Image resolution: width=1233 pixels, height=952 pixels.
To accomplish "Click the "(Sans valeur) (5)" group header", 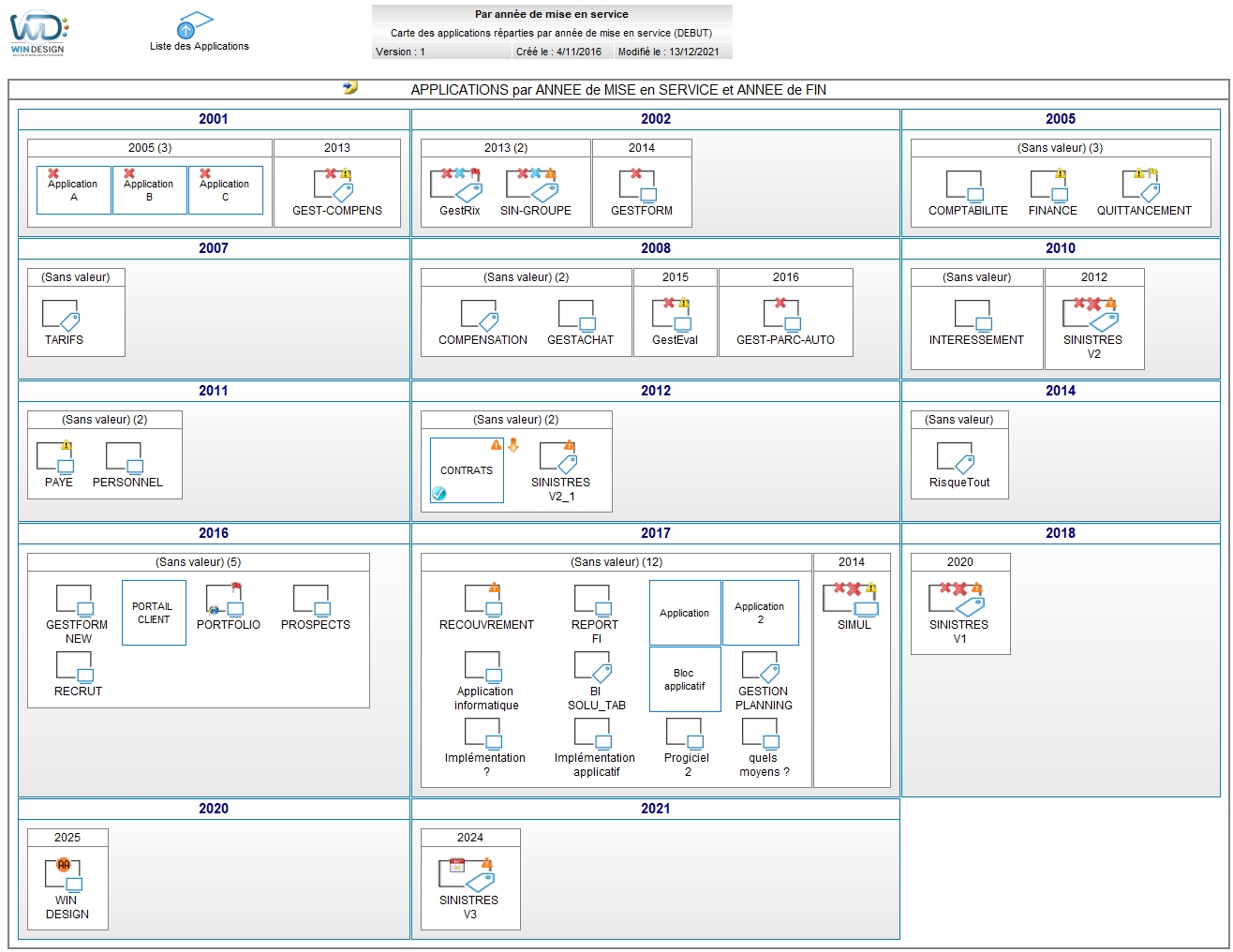I will (x=199, y=562).
